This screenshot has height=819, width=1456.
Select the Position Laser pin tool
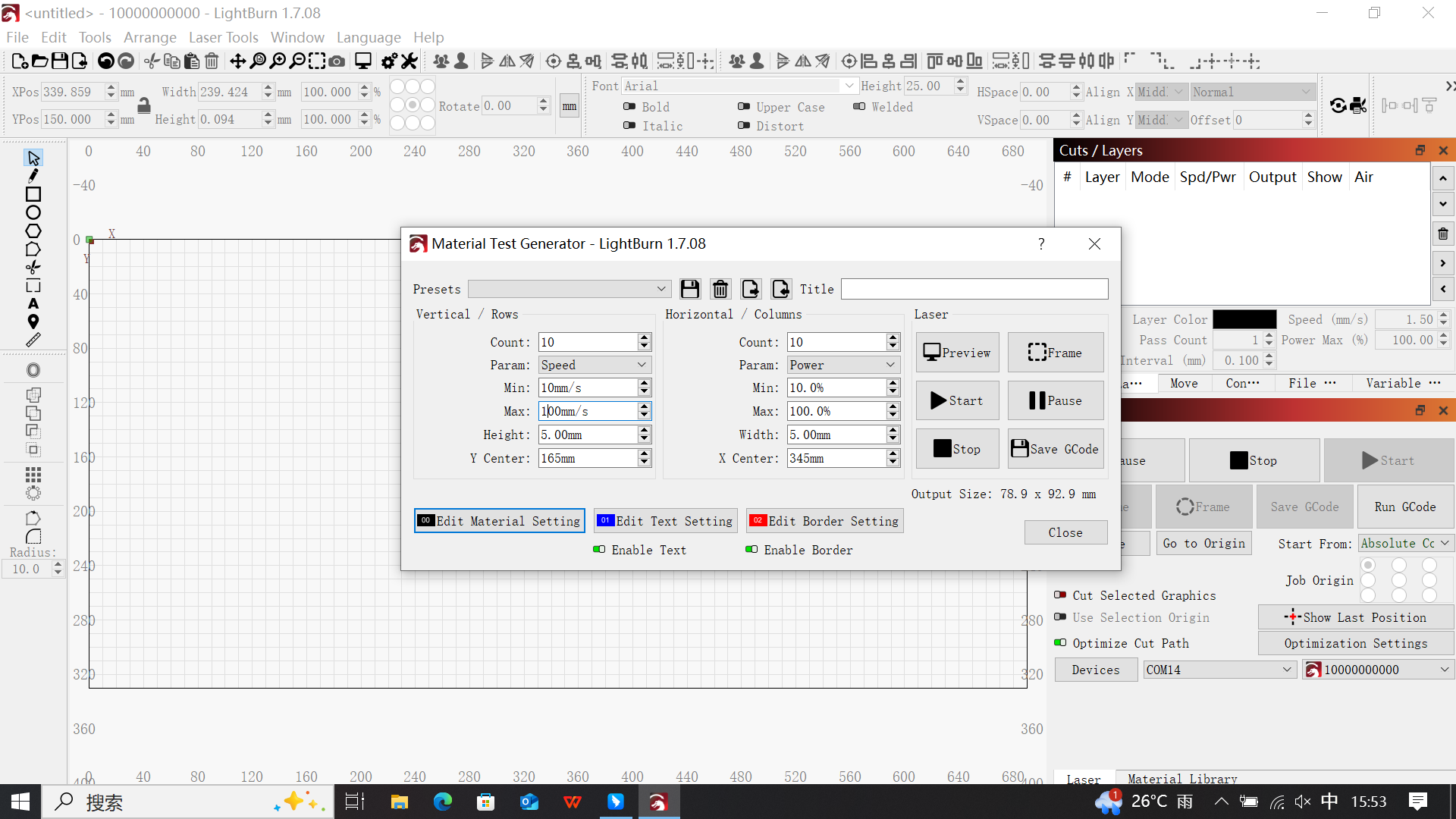point(33,322)
